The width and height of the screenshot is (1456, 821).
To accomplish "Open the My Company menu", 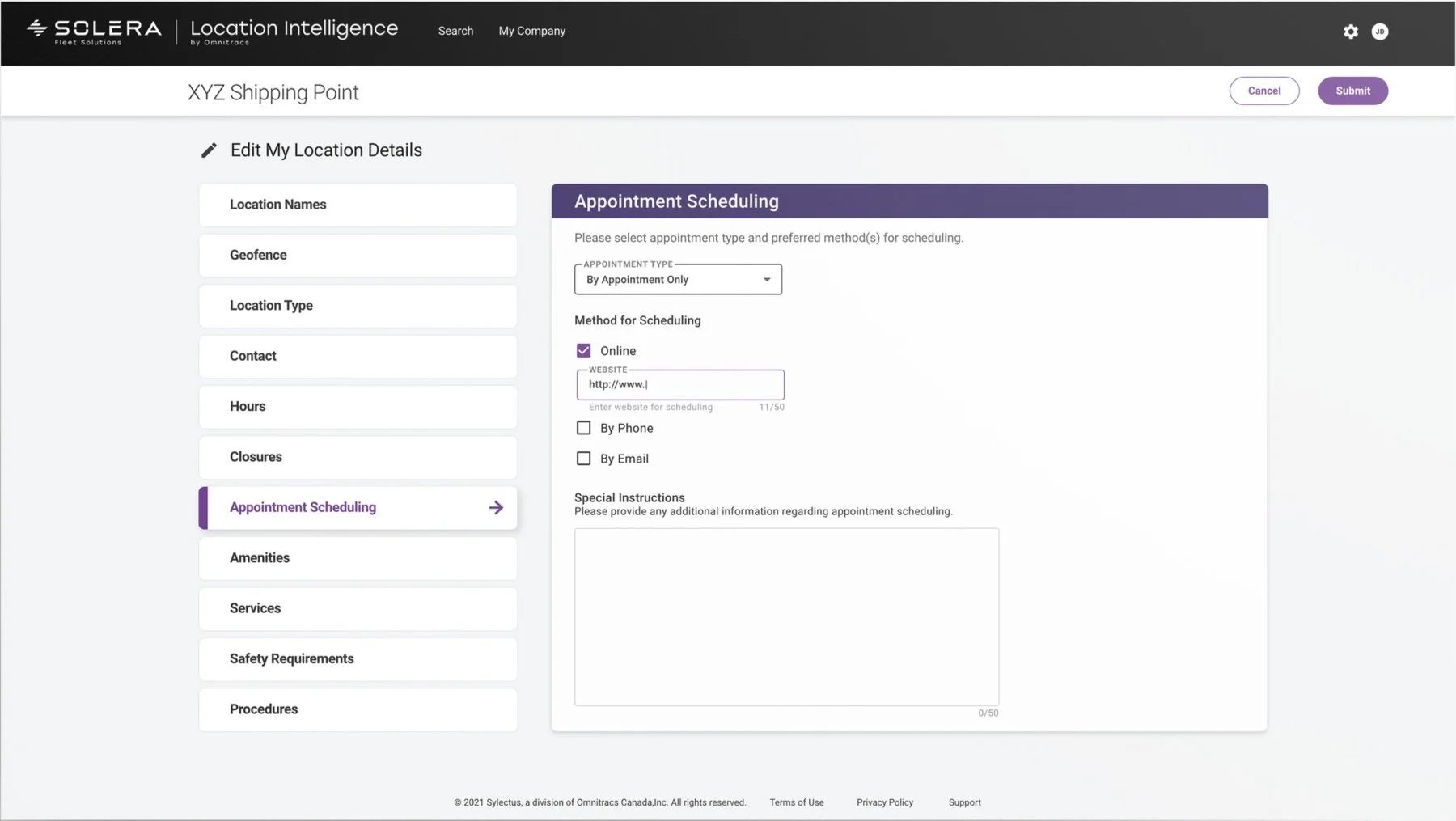I will point(531,31).
